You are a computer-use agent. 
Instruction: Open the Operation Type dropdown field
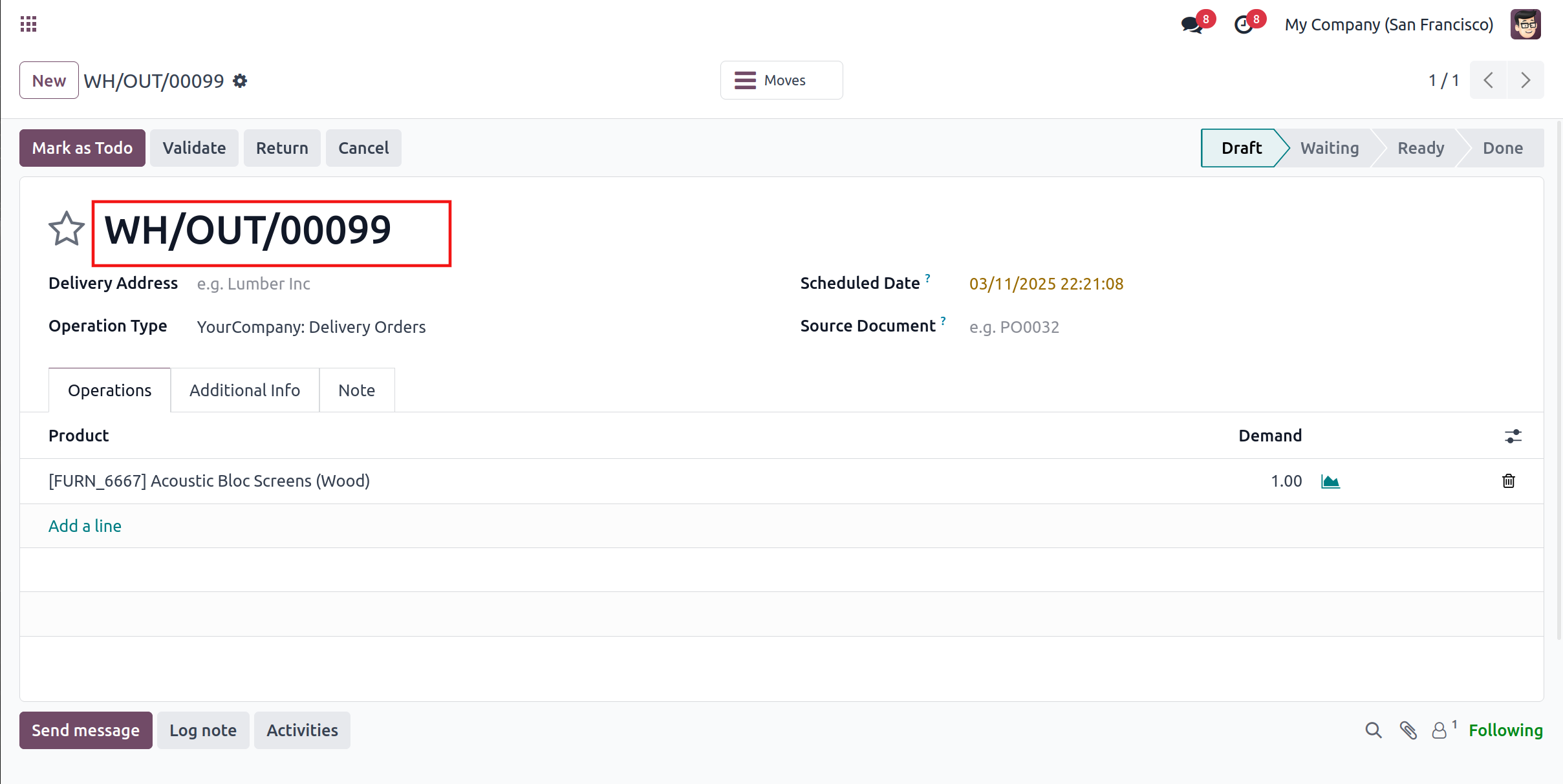[x=311, y=327]
